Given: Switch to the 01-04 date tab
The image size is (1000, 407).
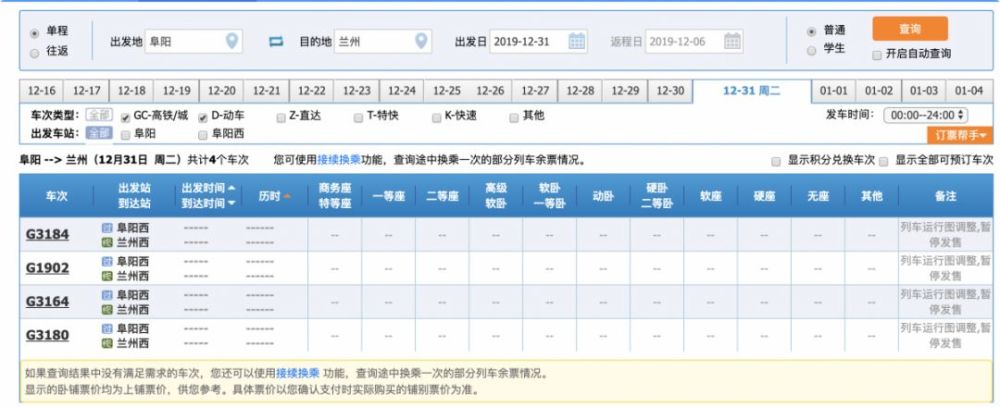Looking at the screenshot, I should point(969,91).
